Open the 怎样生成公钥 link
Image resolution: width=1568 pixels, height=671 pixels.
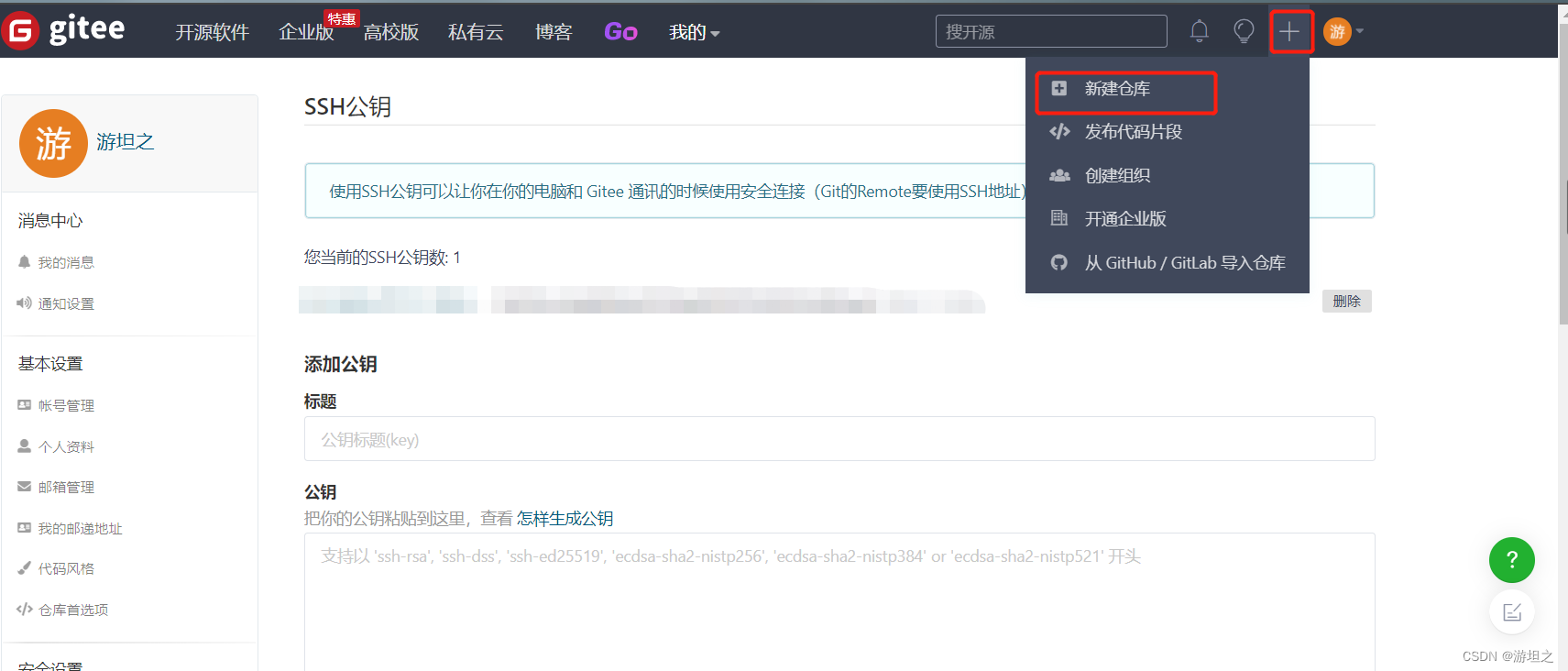coord(565,519)
